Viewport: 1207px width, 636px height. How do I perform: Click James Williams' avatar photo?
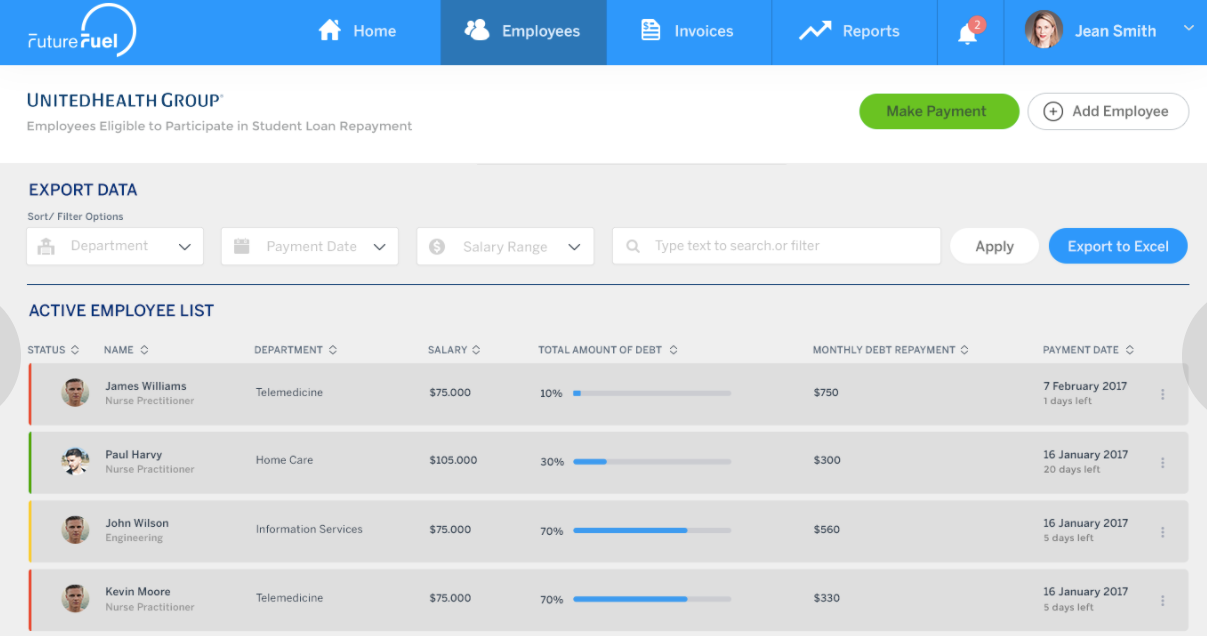pyautogui.click(x=75, y=393)
